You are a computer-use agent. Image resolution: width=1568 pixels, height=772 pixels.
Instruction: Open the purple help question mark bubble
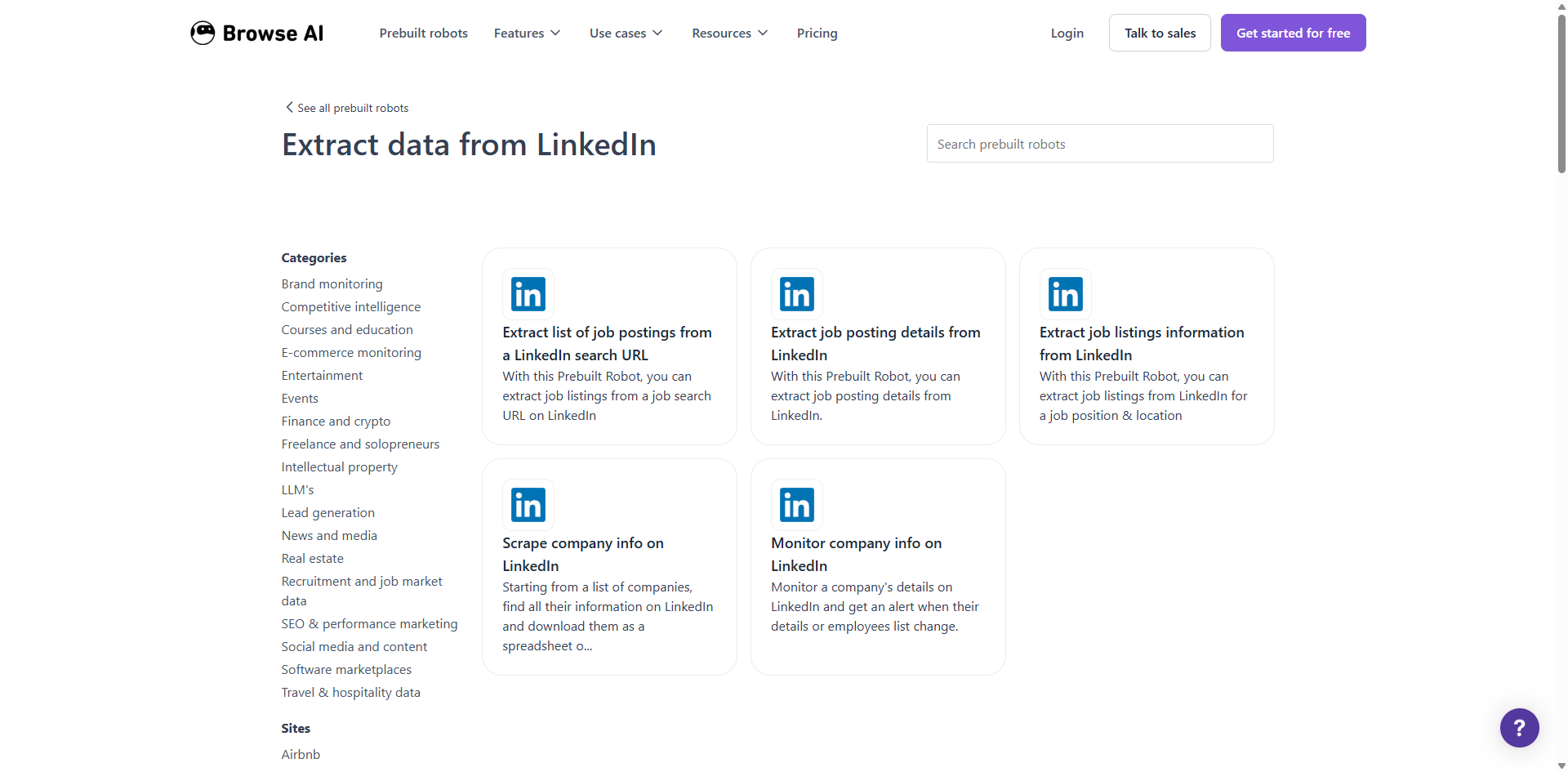pyautogui.click(x=1519, y=727)
